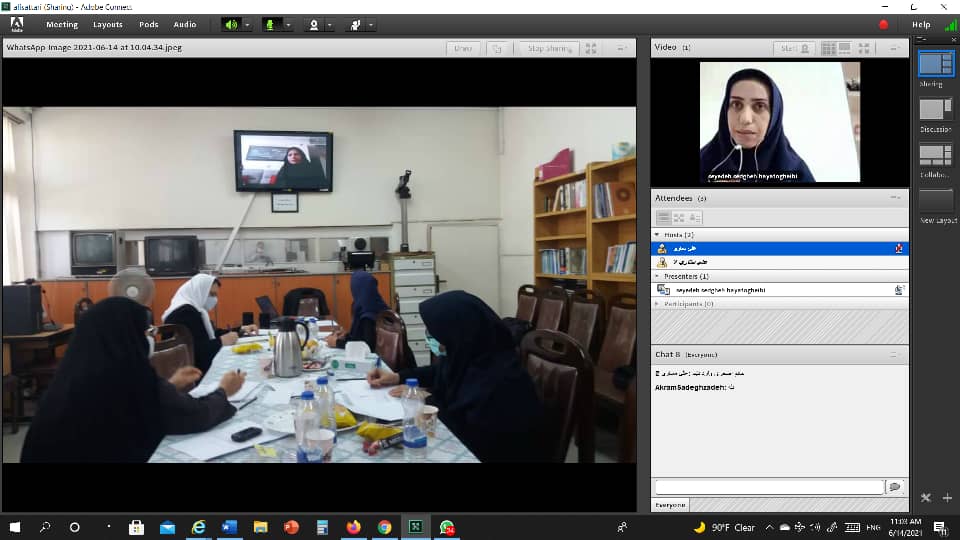960x540 pixels.
Task: Toggle the raise hand status icon
Action: point(355,24)
